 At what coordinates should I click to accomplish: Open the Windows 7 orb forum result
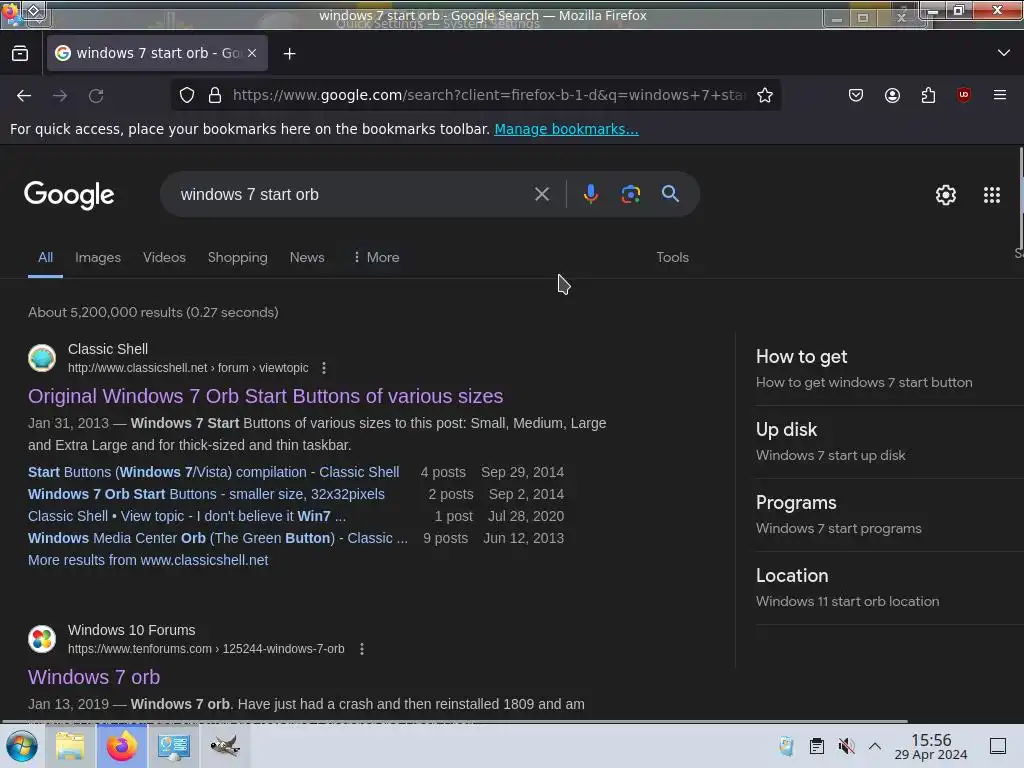point(94,677)
